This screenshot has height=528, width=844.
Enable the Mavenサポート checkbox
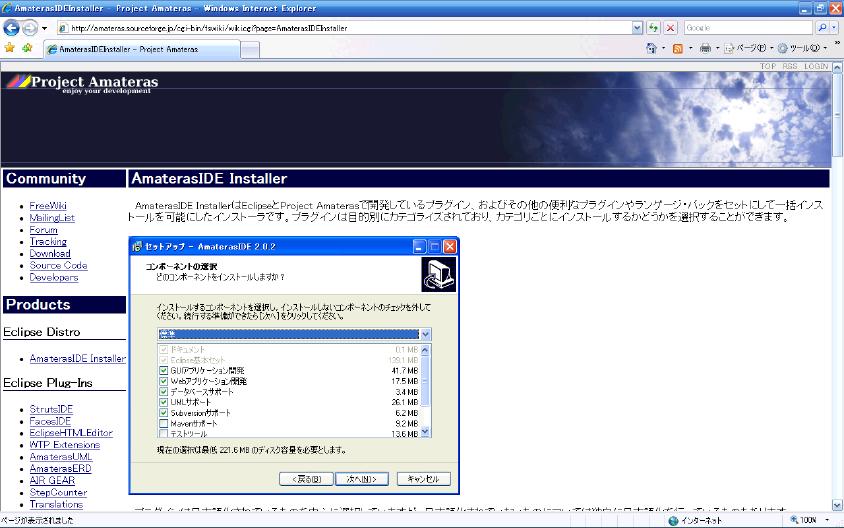(x=164, y=424)
